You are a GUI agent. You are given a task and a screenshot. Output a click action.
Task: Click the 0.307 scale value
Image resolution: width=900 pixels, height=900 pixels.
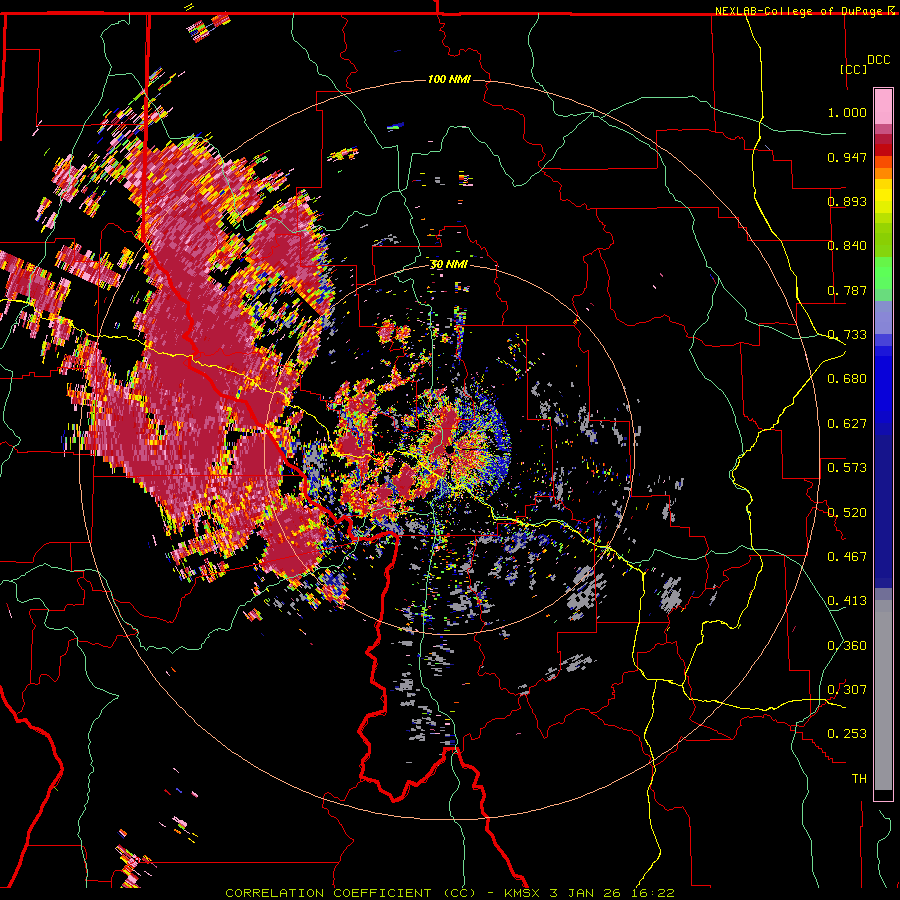[x=847, y=690]
